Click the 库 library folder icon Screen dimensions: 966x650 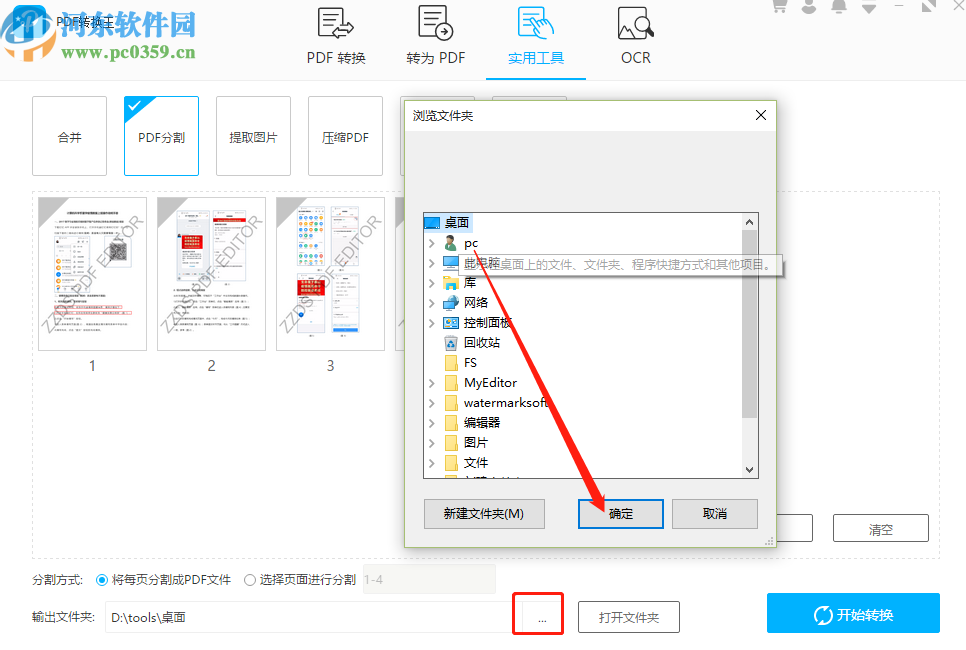451,283
